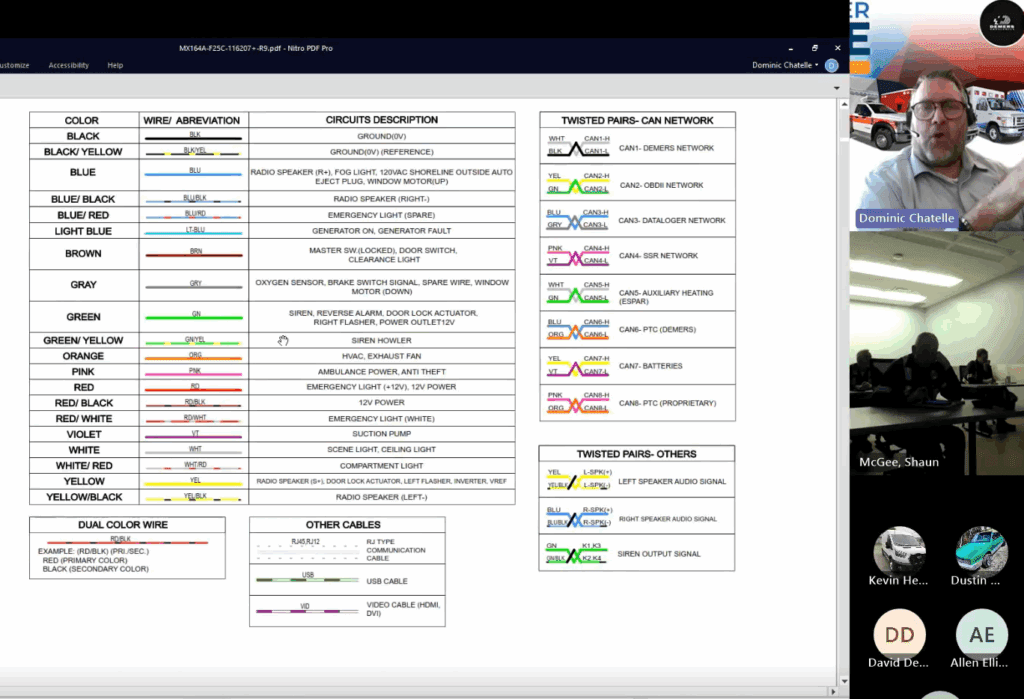Select McGee, Shaun video tile
This screenshot has height=699, width=1024.
click(x=936, y=353)
